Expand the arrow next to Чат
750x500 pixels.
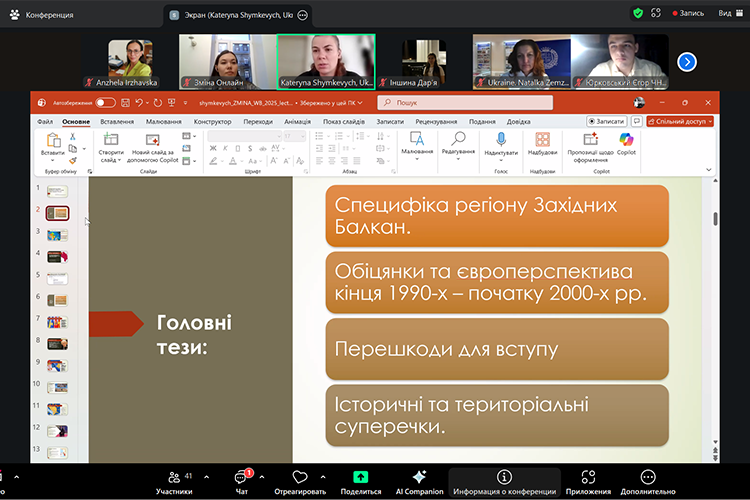coord(262,477)
